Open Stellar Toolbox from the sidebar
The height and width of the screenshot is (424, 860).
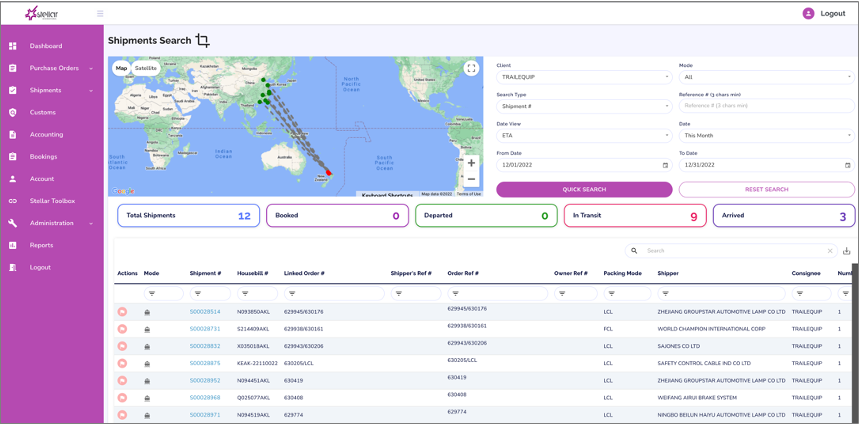coord(52,201)
